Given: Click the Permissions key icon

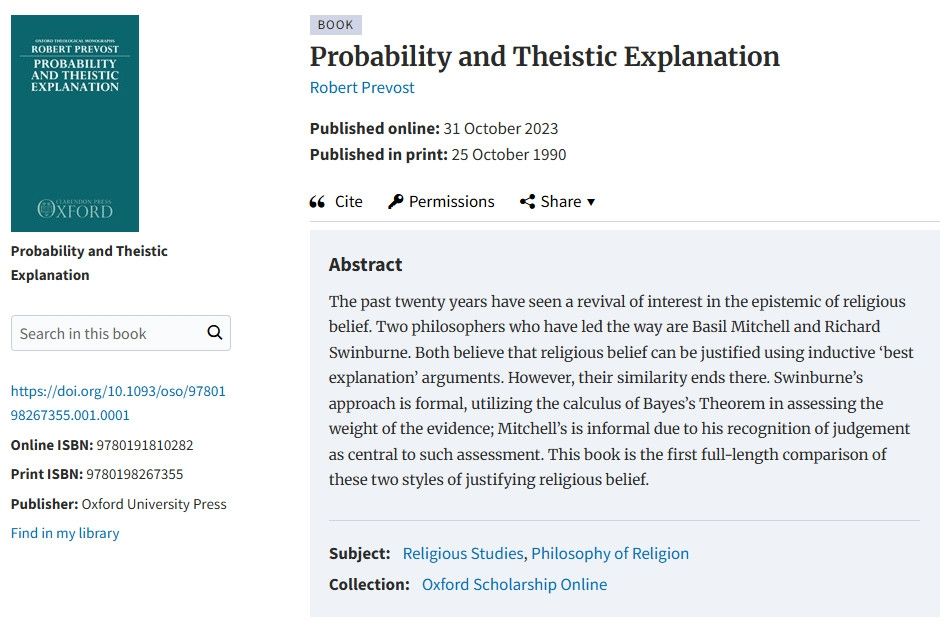Looking at the screenshot, I should (x=395, y=202).
